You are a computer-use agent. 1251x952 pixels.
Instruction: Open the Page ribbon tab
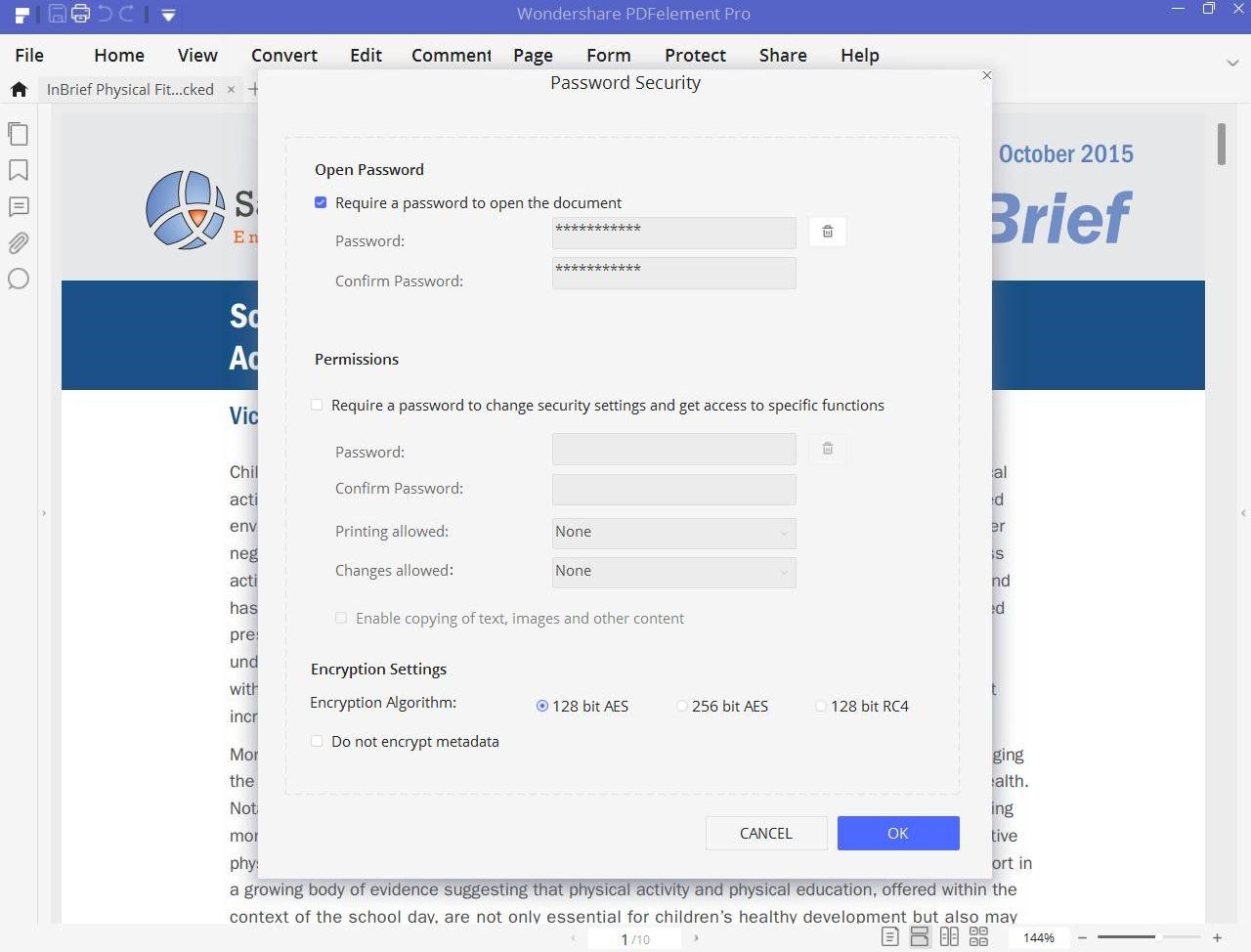pyautogui.click(x=533, y=56)
